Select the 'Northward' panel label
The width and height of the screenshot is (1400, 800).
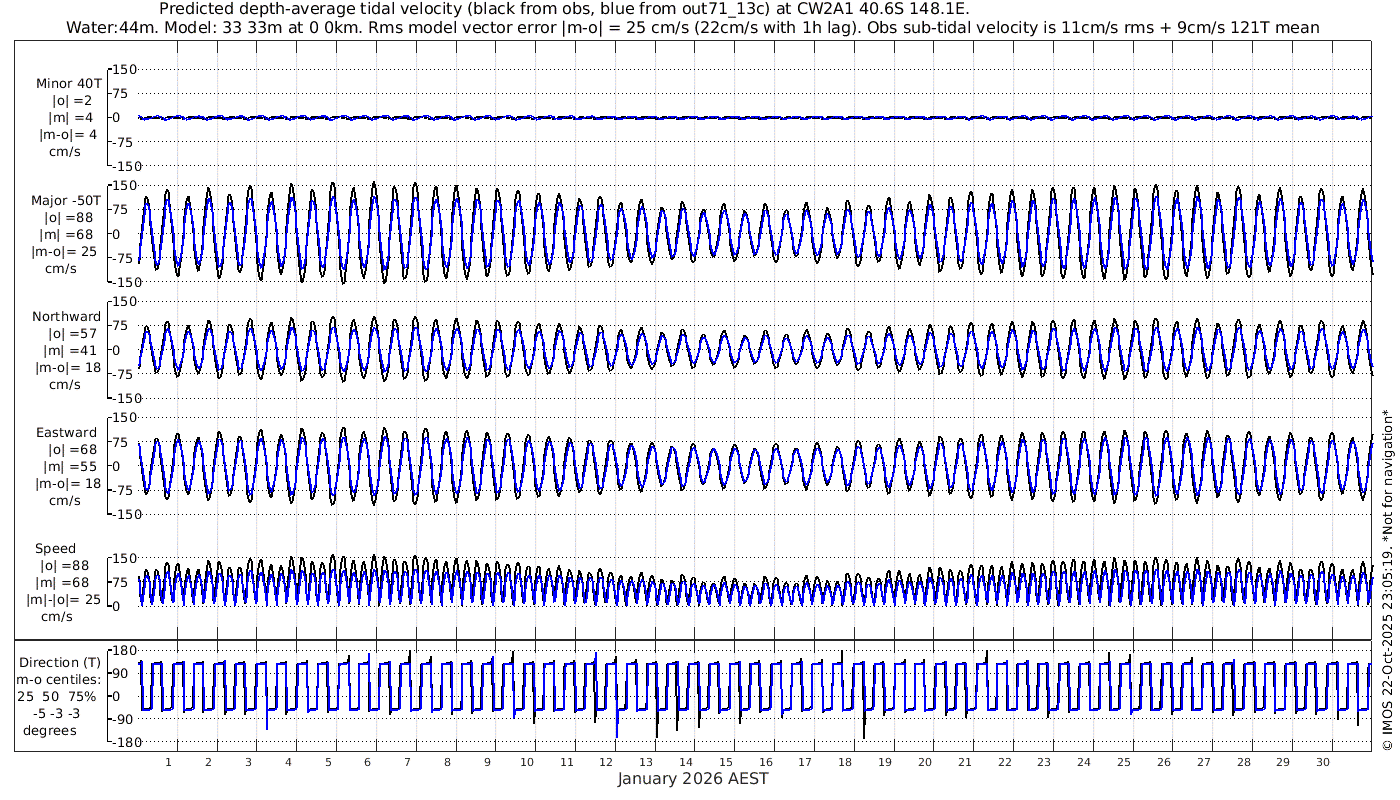tap(66, 317)
